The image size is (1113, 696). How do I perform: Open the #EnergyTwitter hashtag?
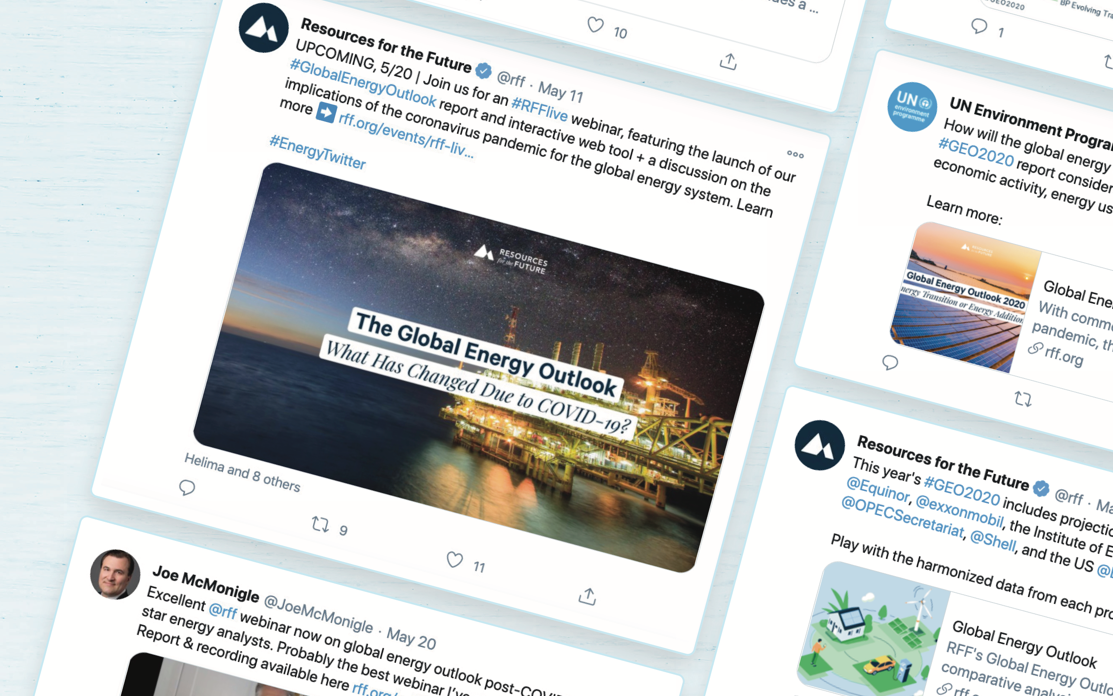pos(317,152)
